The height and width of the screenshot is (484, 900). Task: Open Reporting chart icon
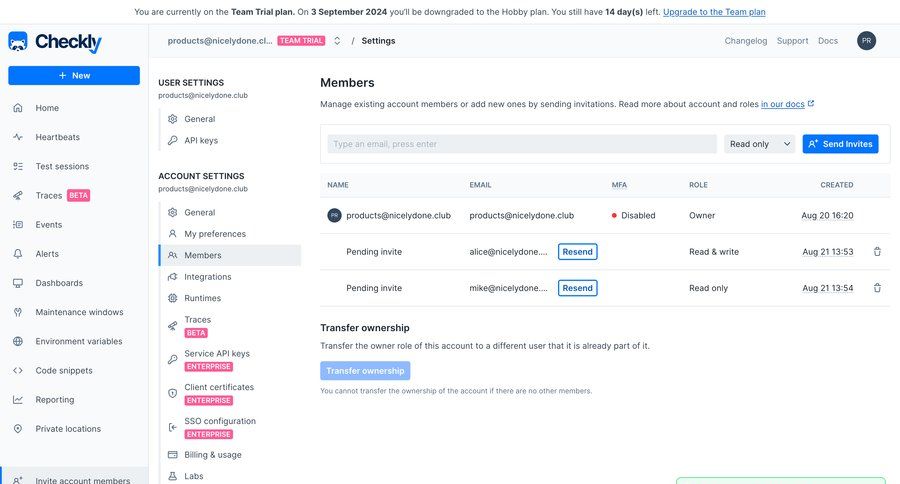pos(18,399)
